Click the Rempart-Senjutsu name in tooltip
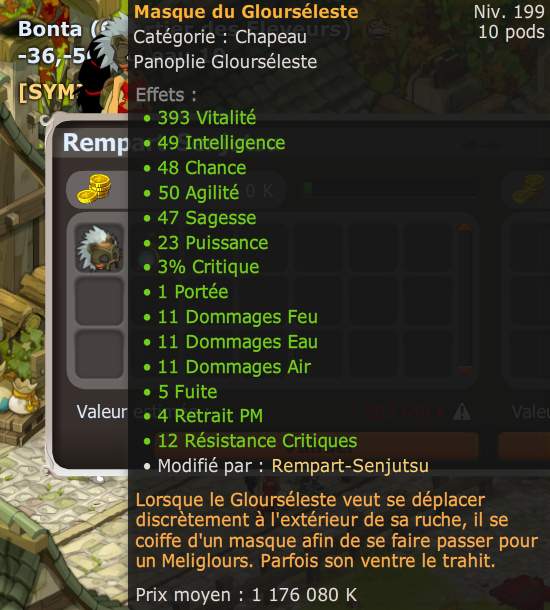This screenshot has width=550, height=610. tap(350, 466)
